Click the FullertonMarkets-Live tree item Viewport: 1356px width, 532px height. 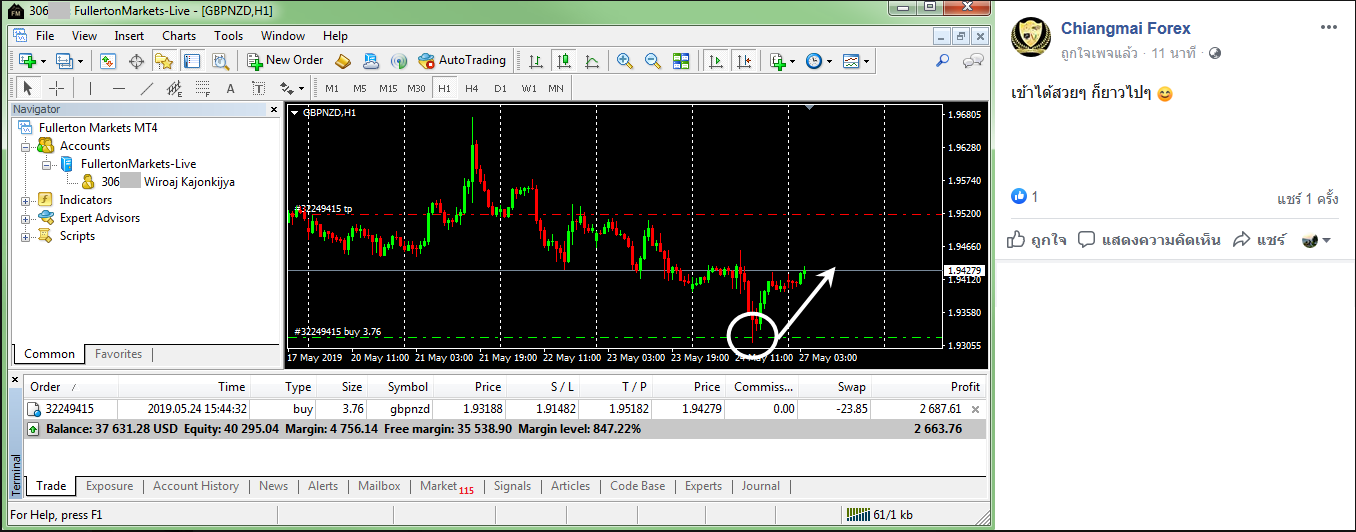tap(138, 164)
